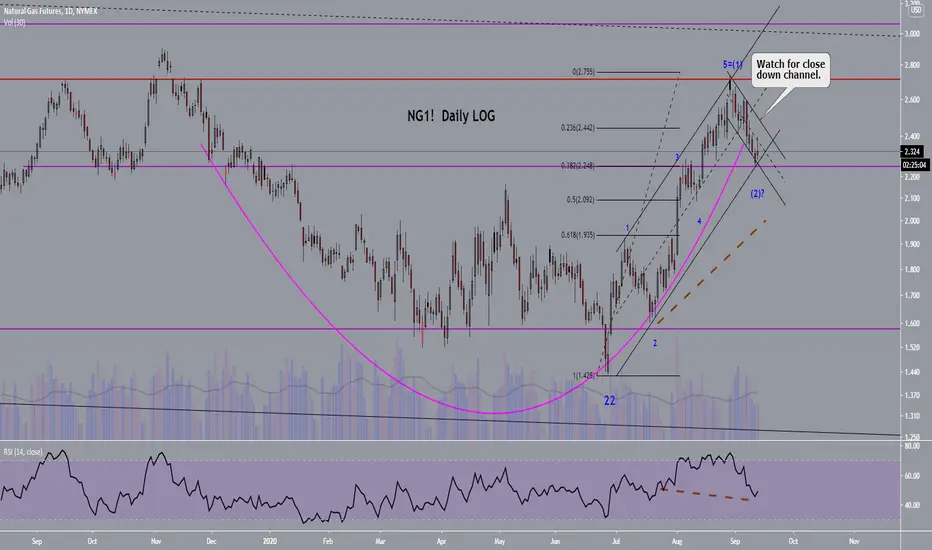932x550 pixels.
Task: Click the 2.100 price axis value
Action: 912,198
